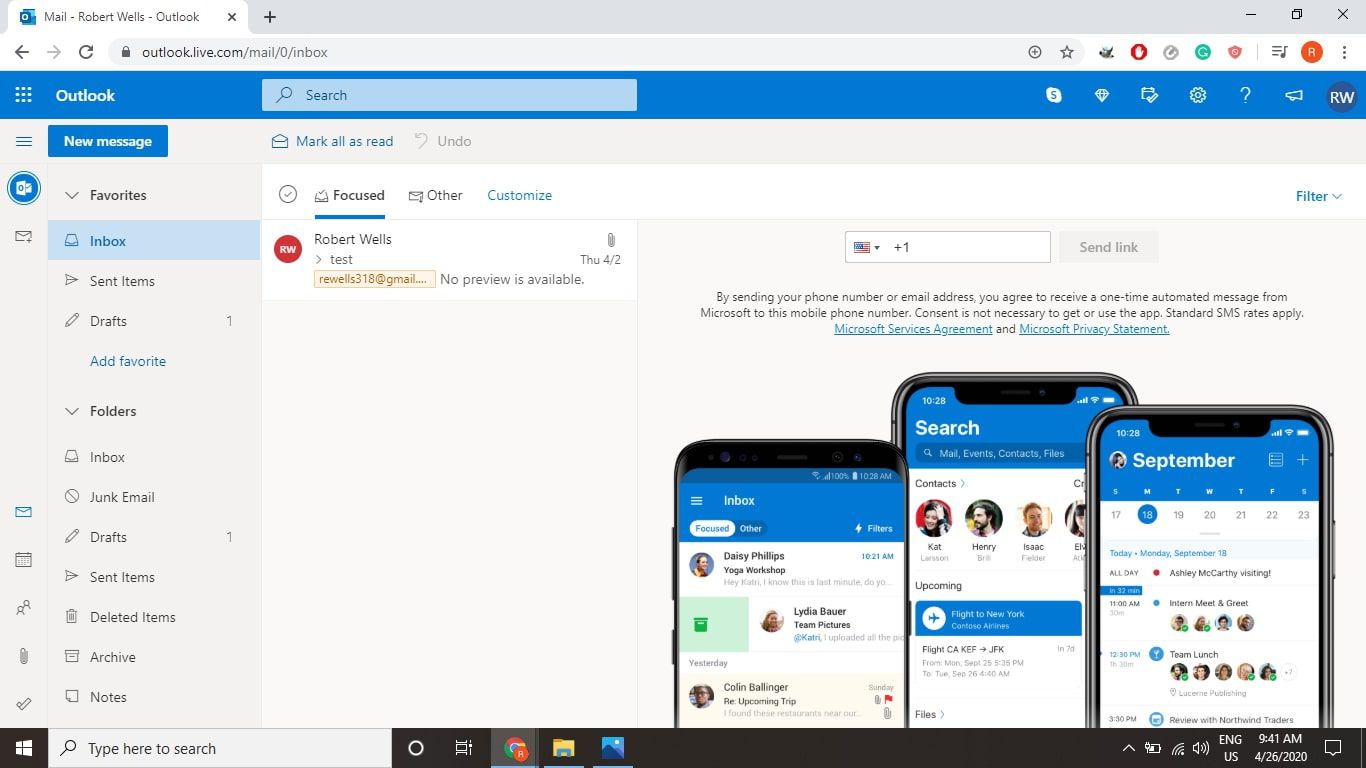Open Sent Items under Folders

click(154, 577)
